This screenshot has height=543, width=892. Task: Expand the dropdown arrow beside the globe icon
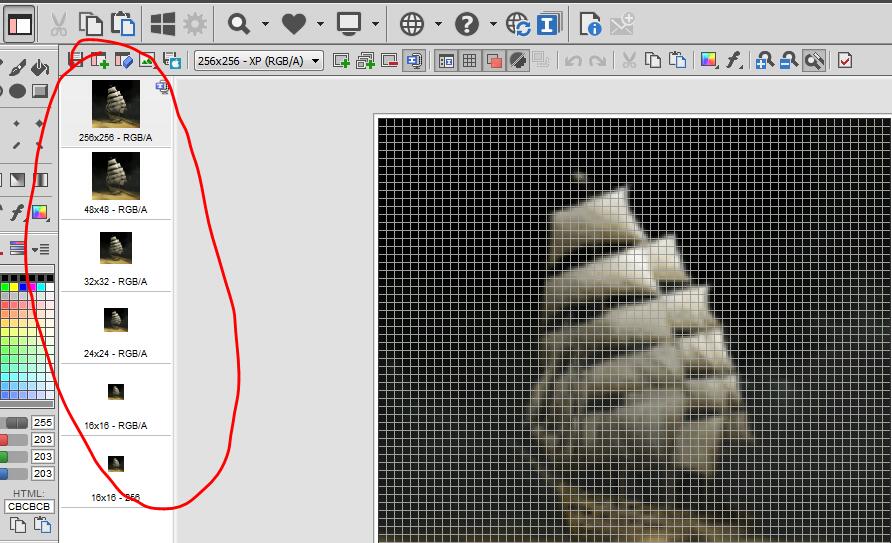click(x=438, y=24)
